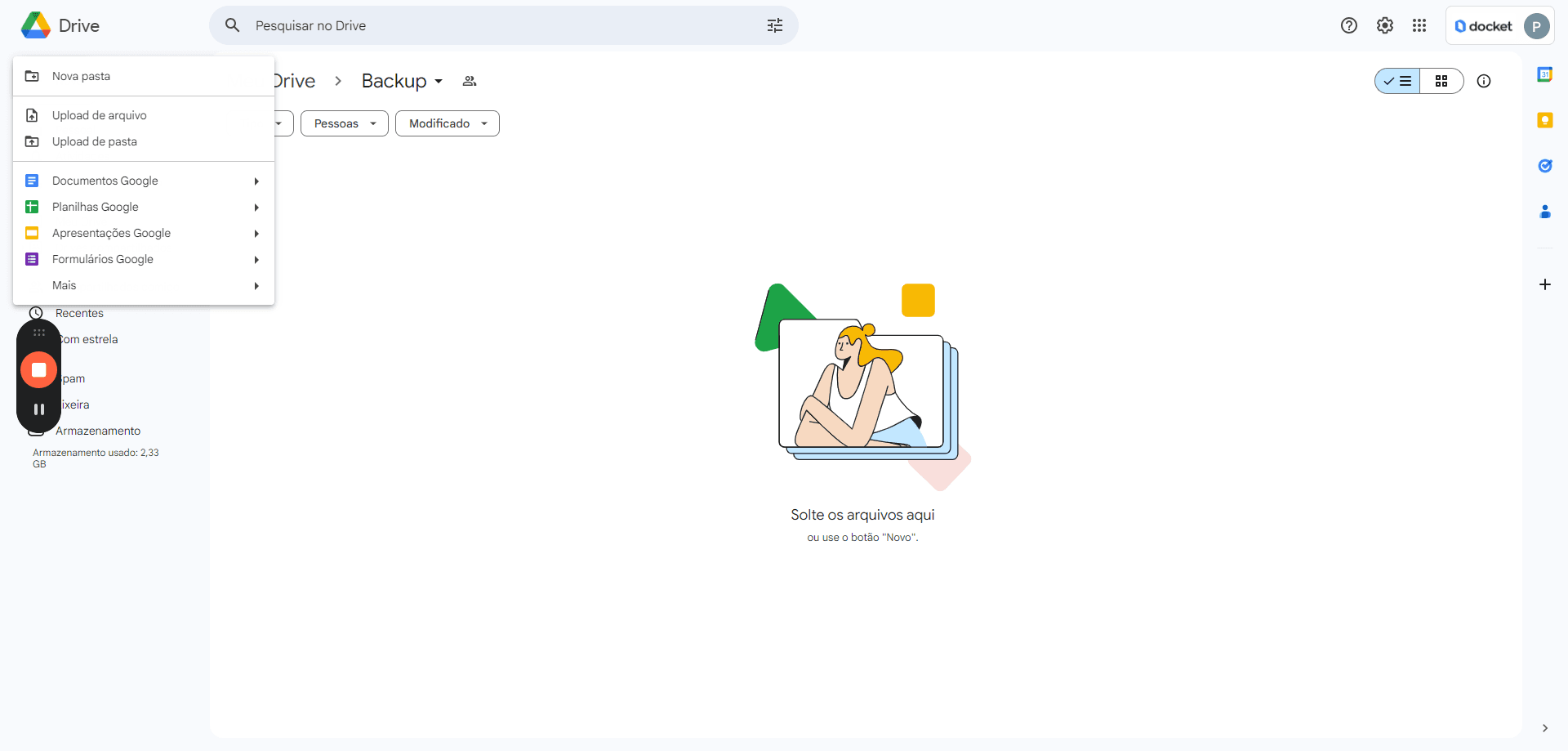Switch to grid layout view

[x=1441, y=81]
